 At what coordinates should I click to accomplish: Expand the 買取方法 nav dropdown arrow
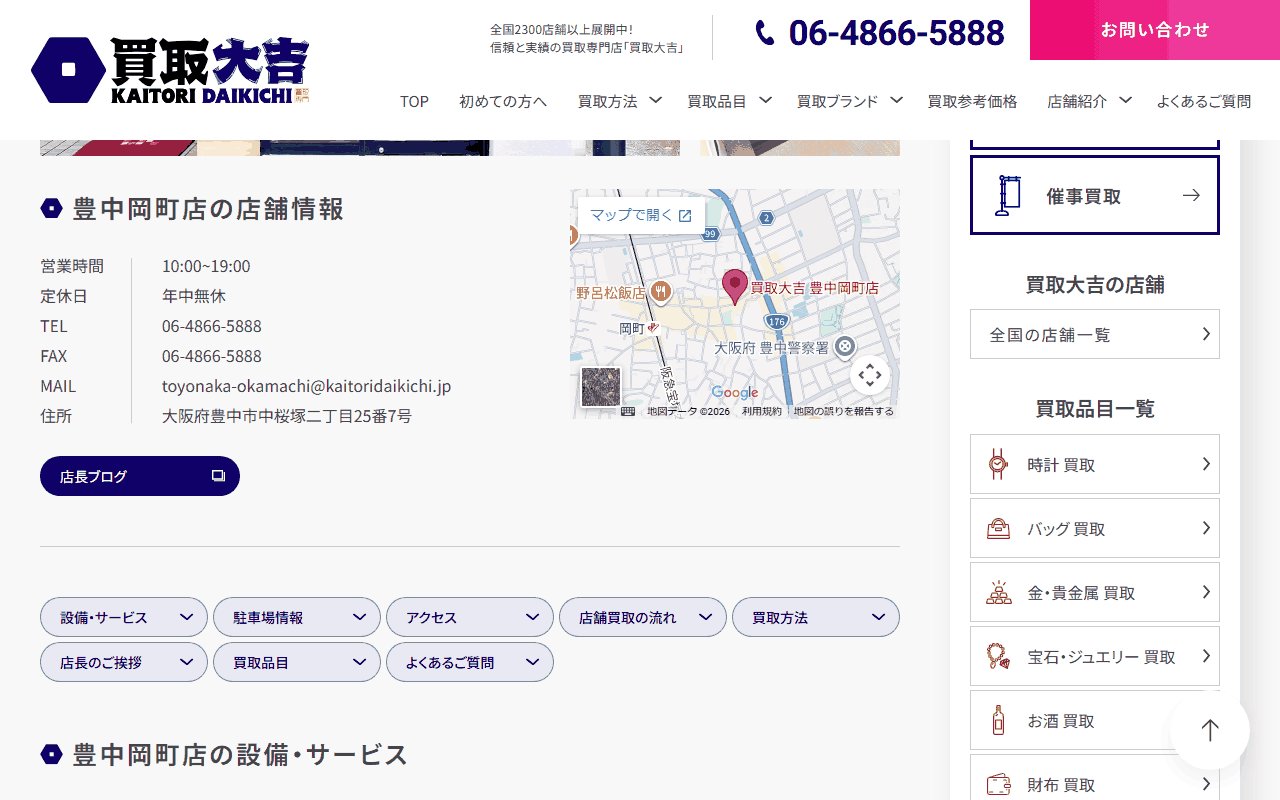click(655, 100)
